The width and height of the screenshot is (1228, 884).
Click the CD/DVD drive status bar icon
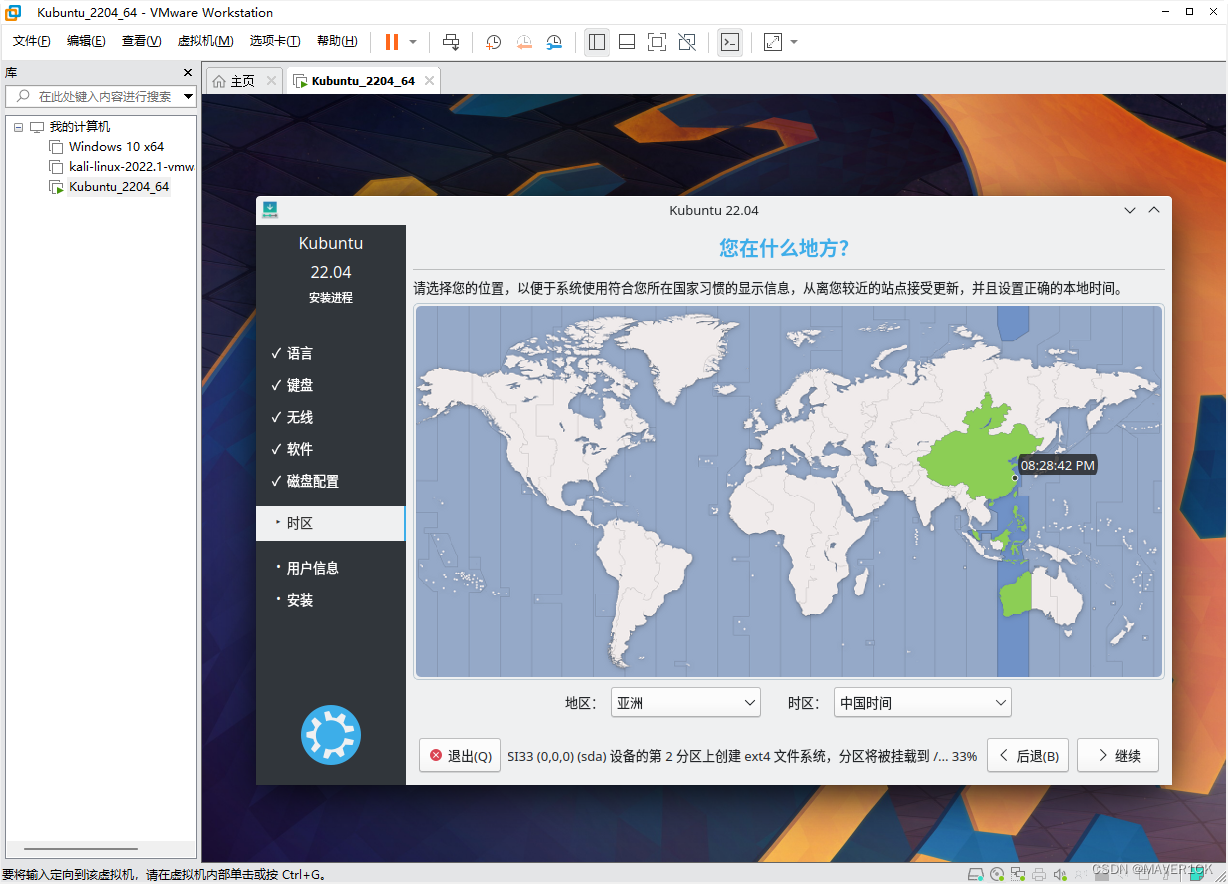click(x=997, y=873)
